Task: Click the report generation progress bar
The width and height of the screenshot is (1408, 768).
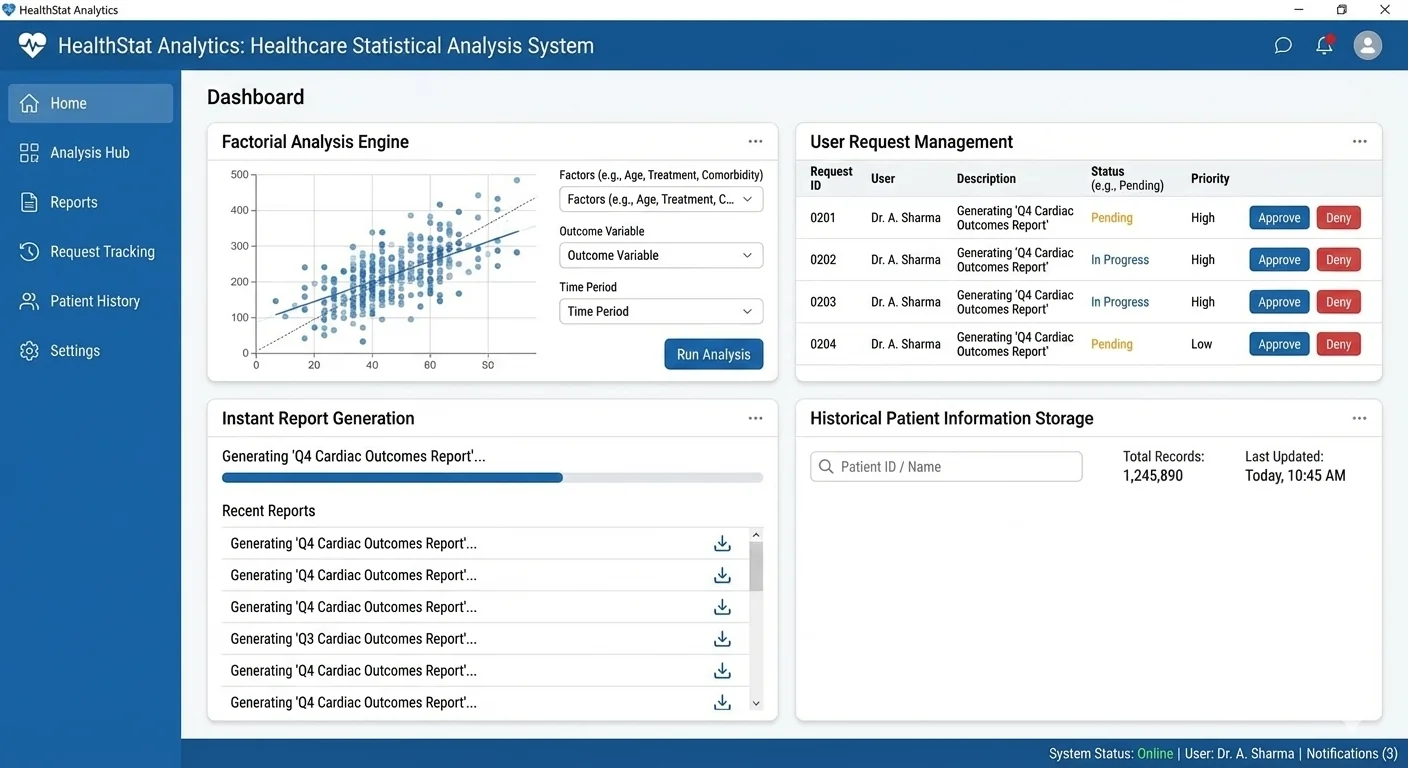Action: (x=492, y=478)
